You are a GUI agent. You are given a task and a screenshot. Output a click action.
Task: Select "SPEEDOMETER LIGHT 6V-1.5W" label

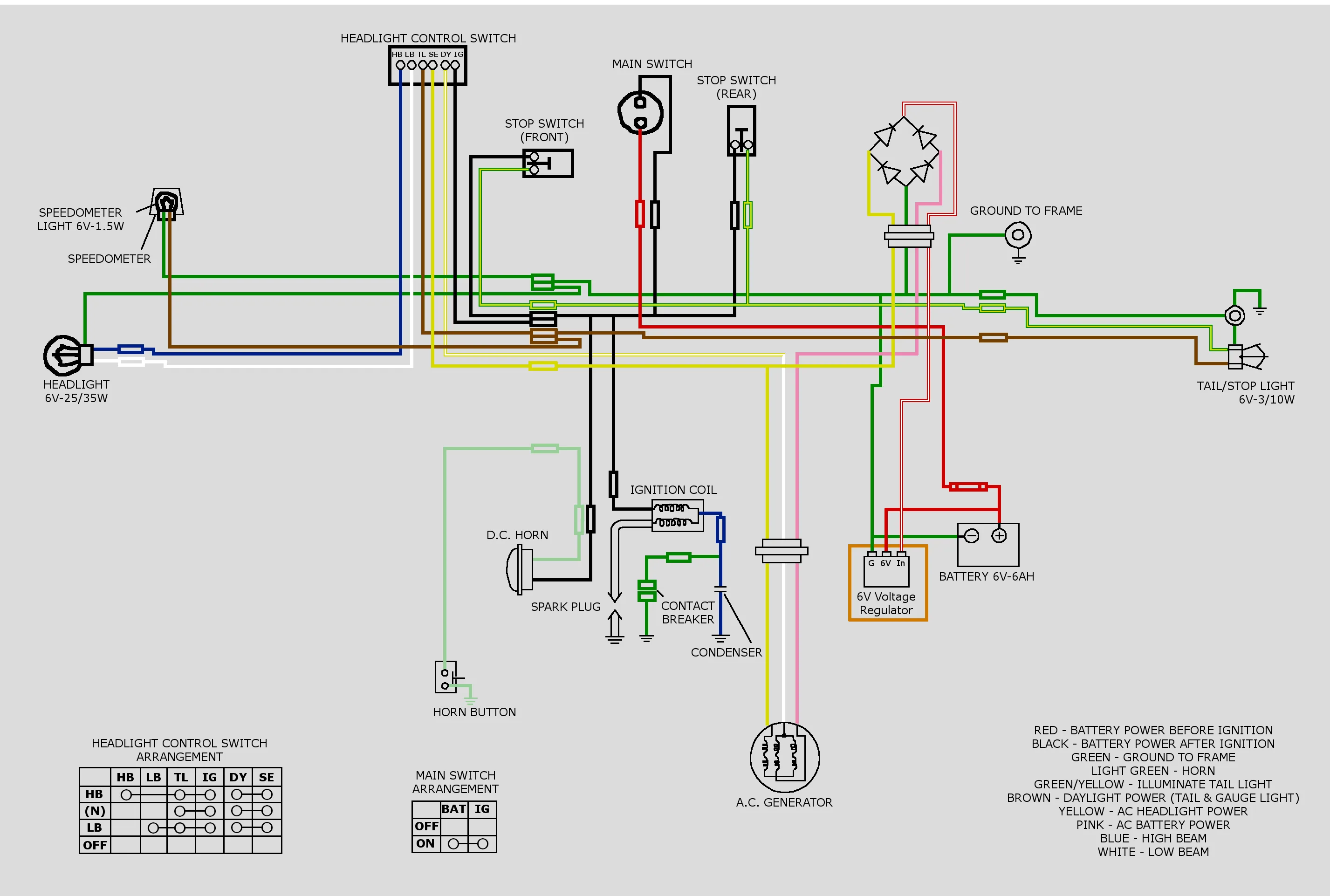point(81,219)
